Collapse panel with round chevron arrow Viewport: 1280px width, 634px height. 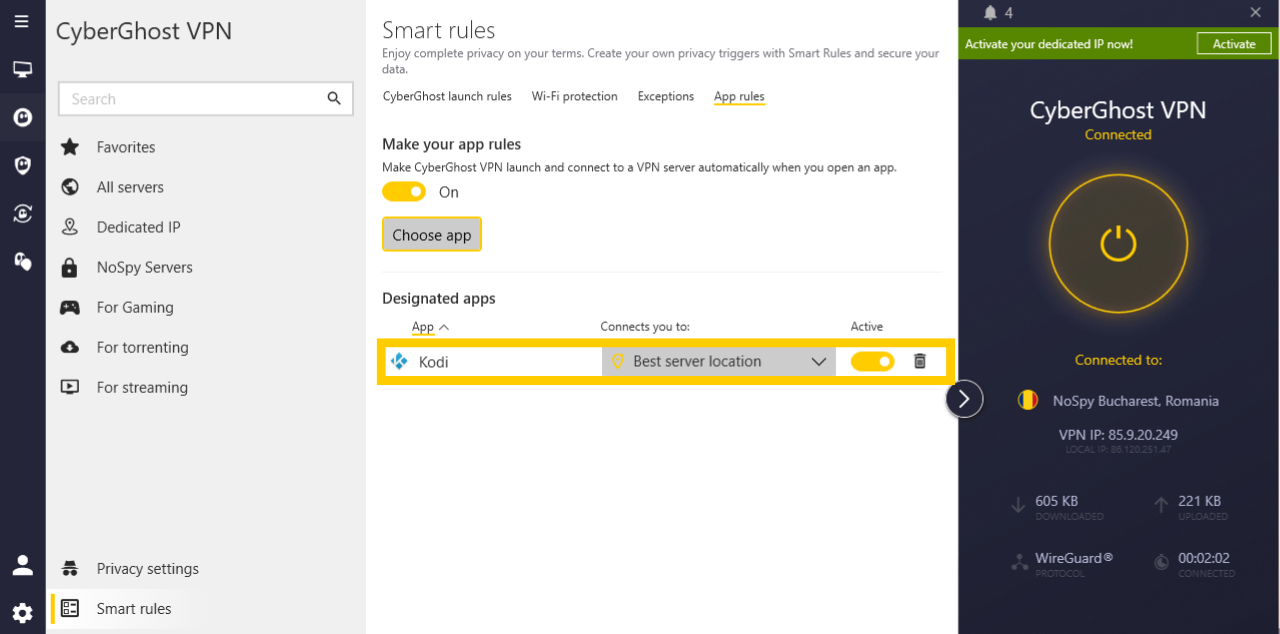964,399
